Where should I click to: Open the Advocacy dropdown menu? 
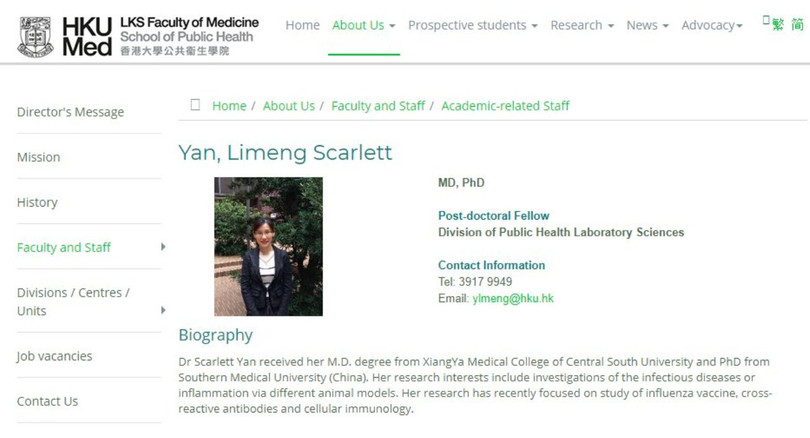click(x=712, y=25)
